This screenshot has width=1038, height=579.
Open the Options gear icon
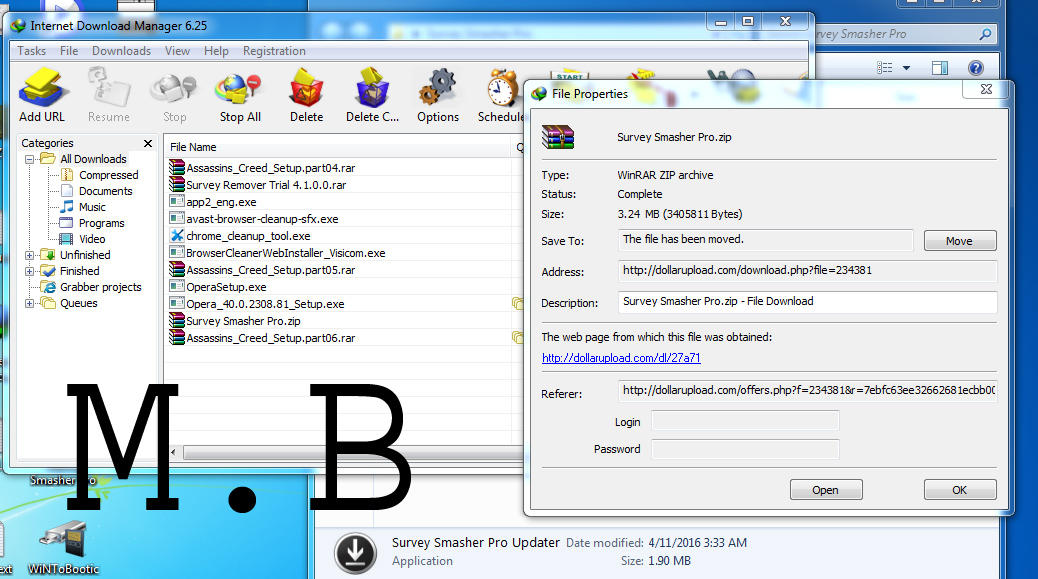coord(438,87)
